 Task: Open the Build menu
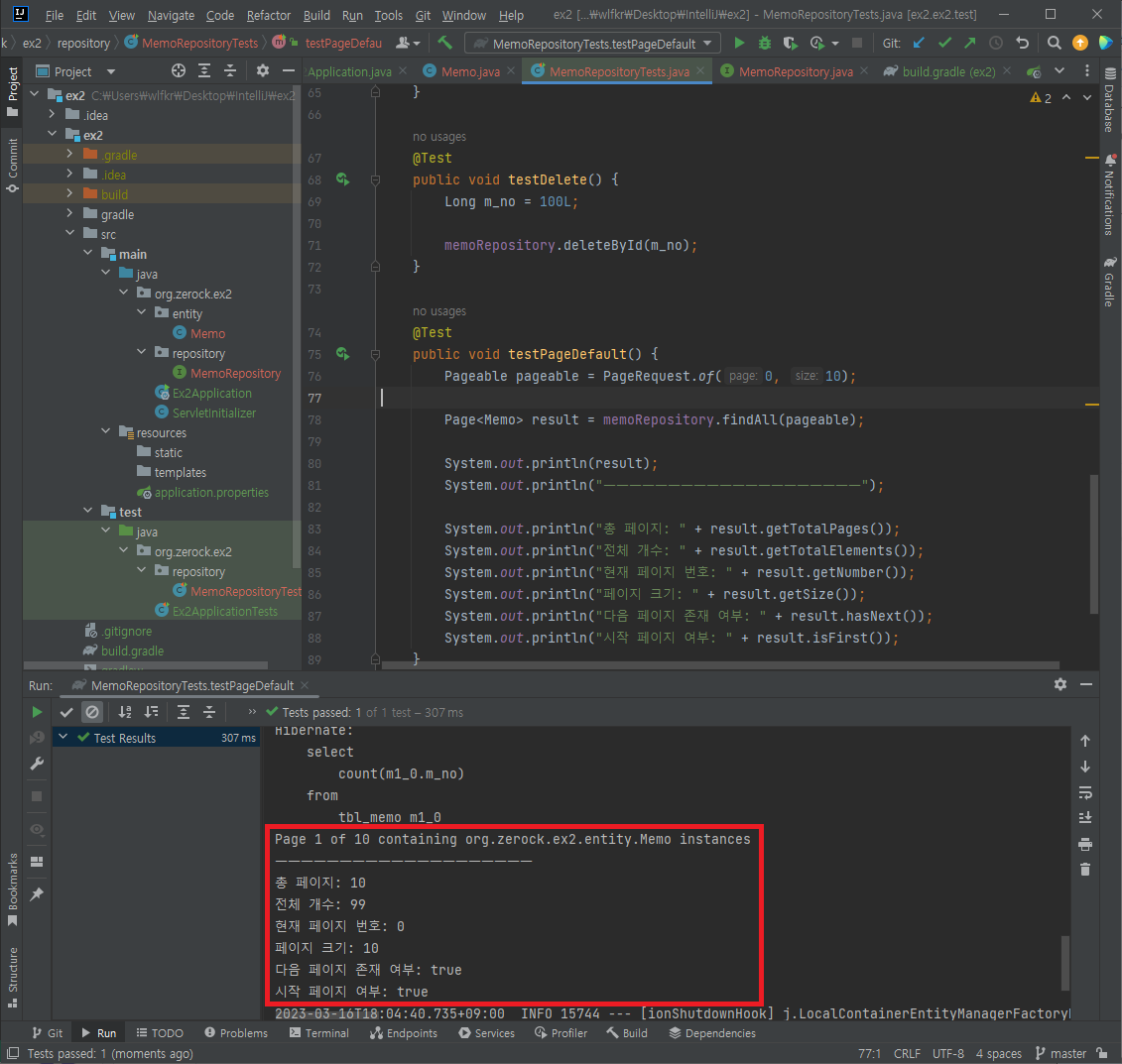(316, 15)
